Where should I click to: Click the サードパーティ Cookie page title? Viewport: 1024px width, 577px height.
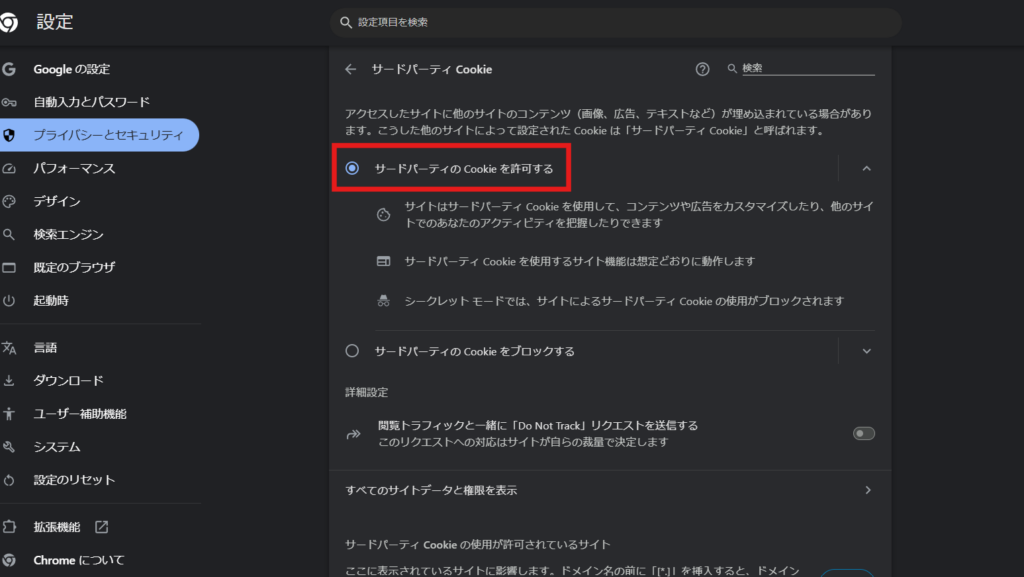pos(432,69)
